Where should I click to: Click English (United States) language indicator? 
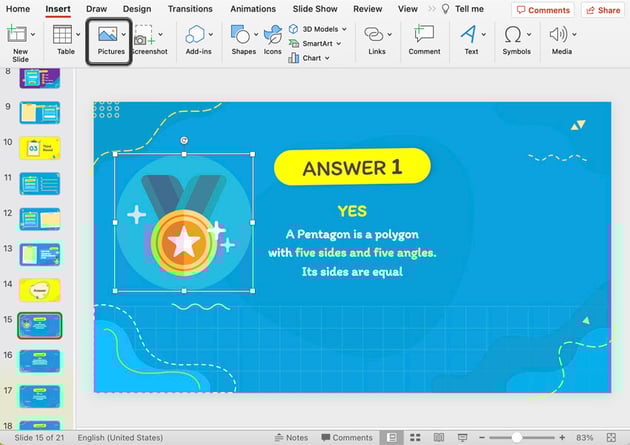(x=120, y=437)
